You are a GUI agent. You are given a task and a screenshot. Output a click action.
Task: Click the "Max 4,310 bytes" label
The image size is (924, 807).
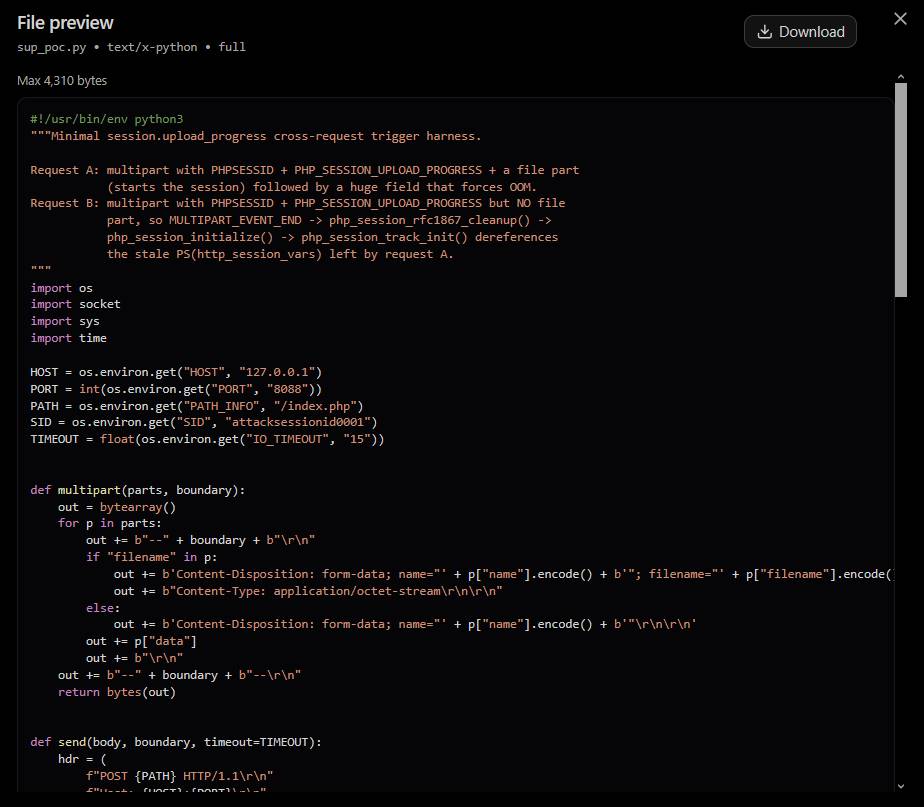[x=62, y=81]
